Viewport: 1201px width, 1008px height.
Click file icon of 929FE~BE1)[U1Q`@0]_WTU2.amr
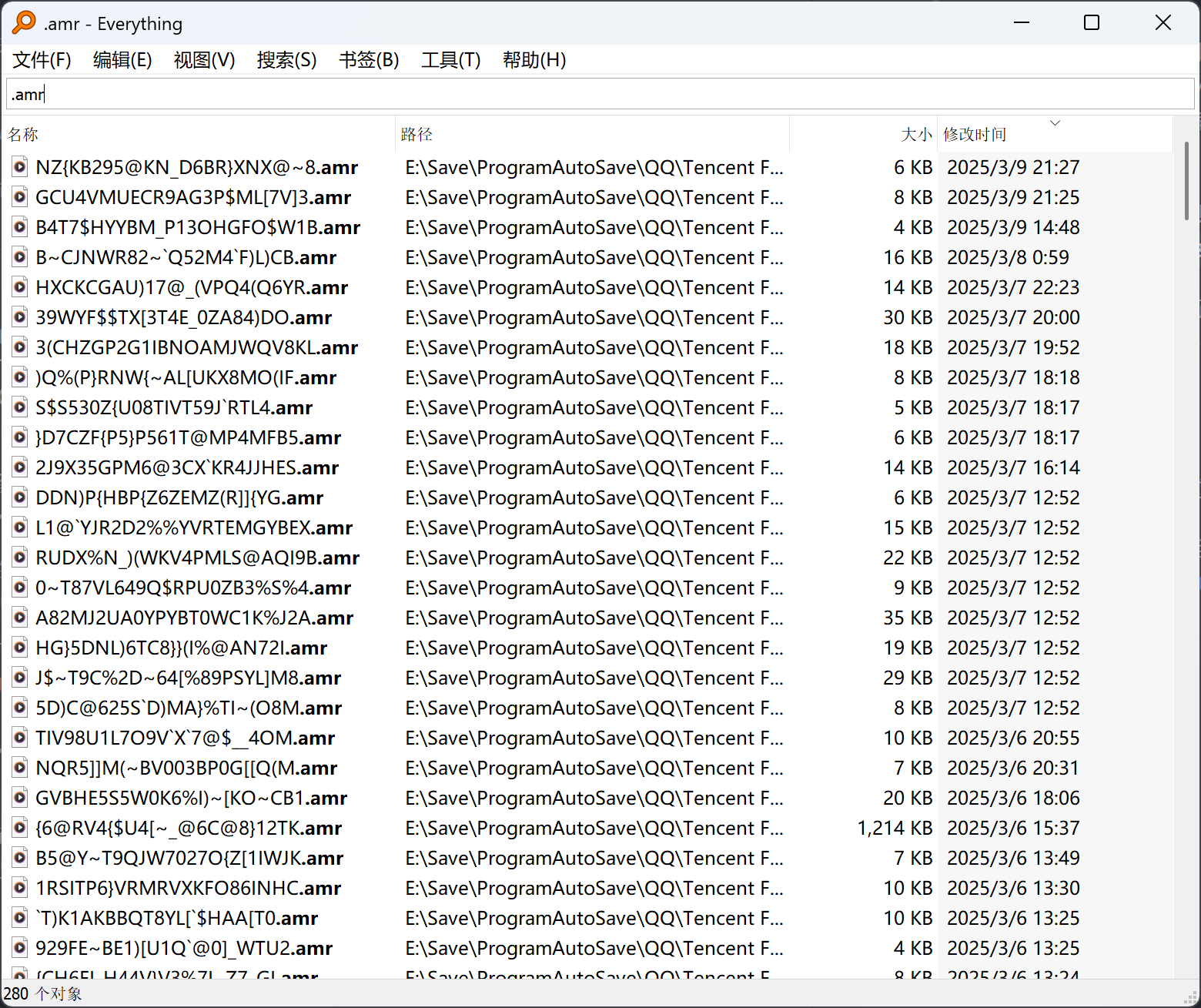click(x=20, y=948)
